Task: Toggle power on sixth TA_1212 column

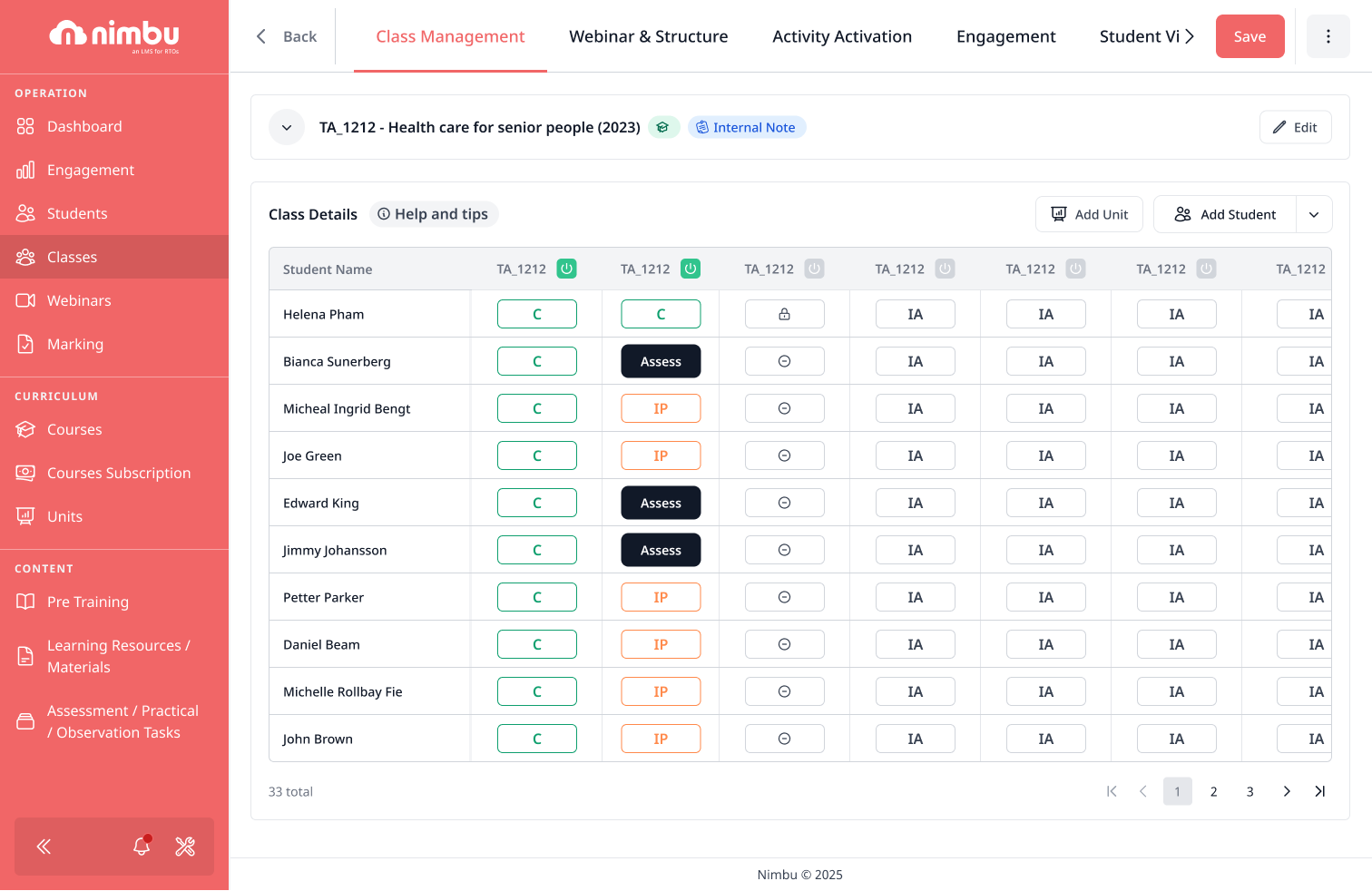Action: [1207, 269]
